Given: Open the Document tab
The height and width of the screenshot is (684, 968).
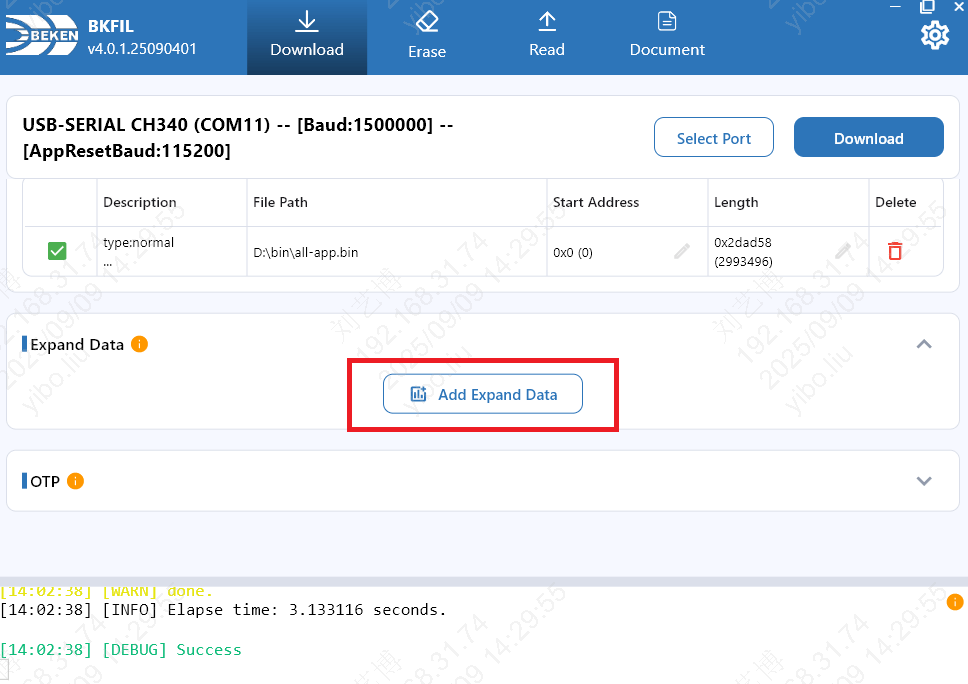Looking at the screenshot, I should coord(667,37).
